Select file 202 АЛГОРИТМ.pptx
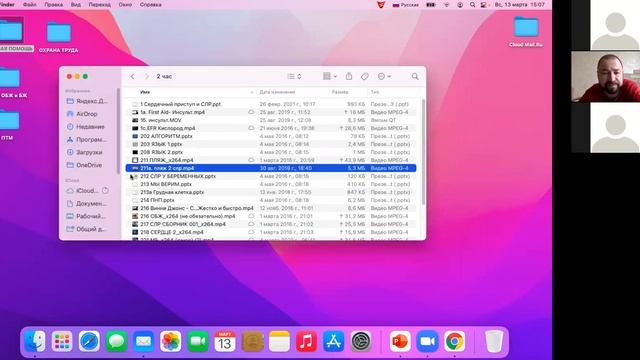640x360 pixels. click(271, 136)
